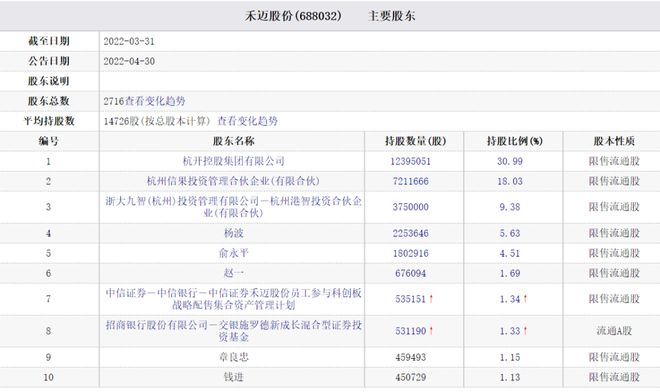Select the date 2022-03-31

tap(129, 41)
